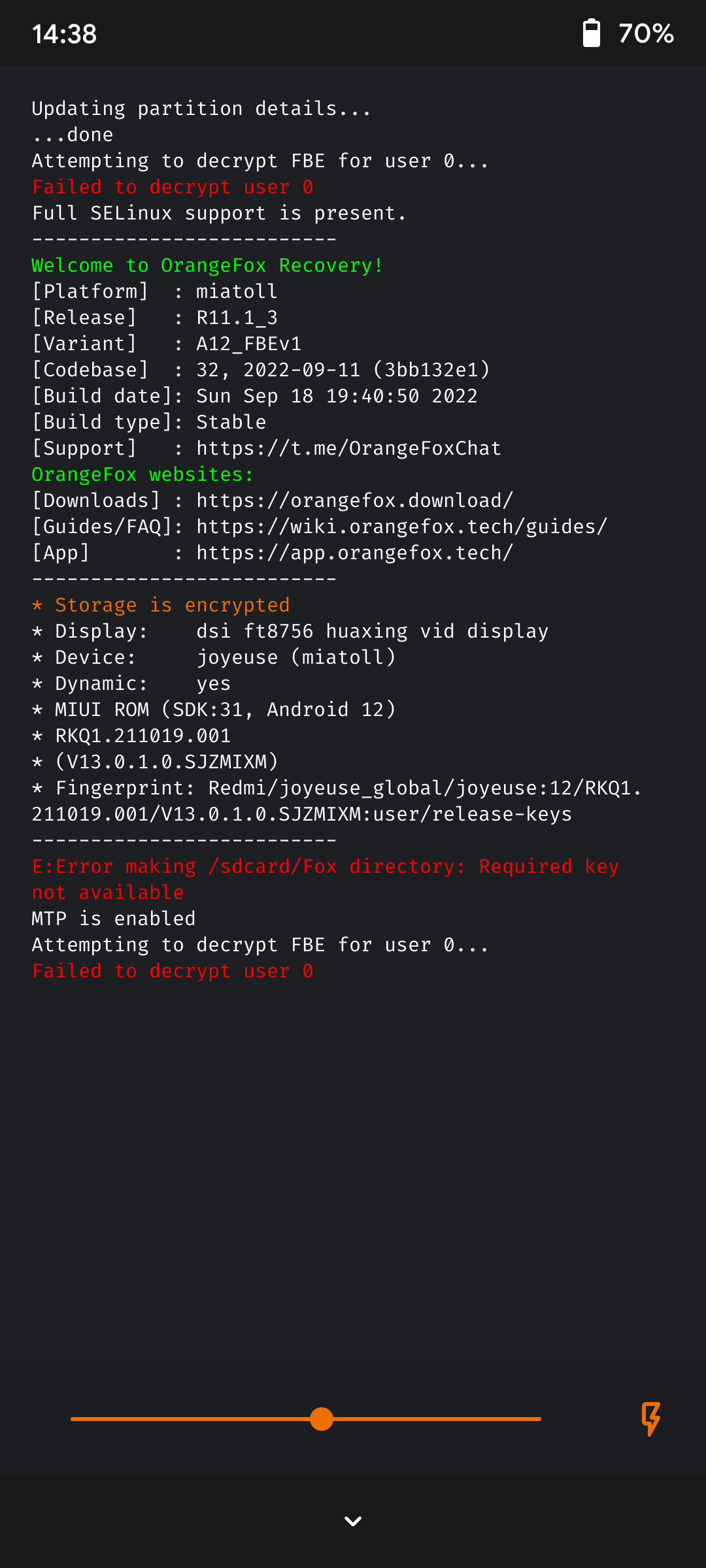
Task: Open the app.orangefox.tech link
Action: (x=354, y=553)
